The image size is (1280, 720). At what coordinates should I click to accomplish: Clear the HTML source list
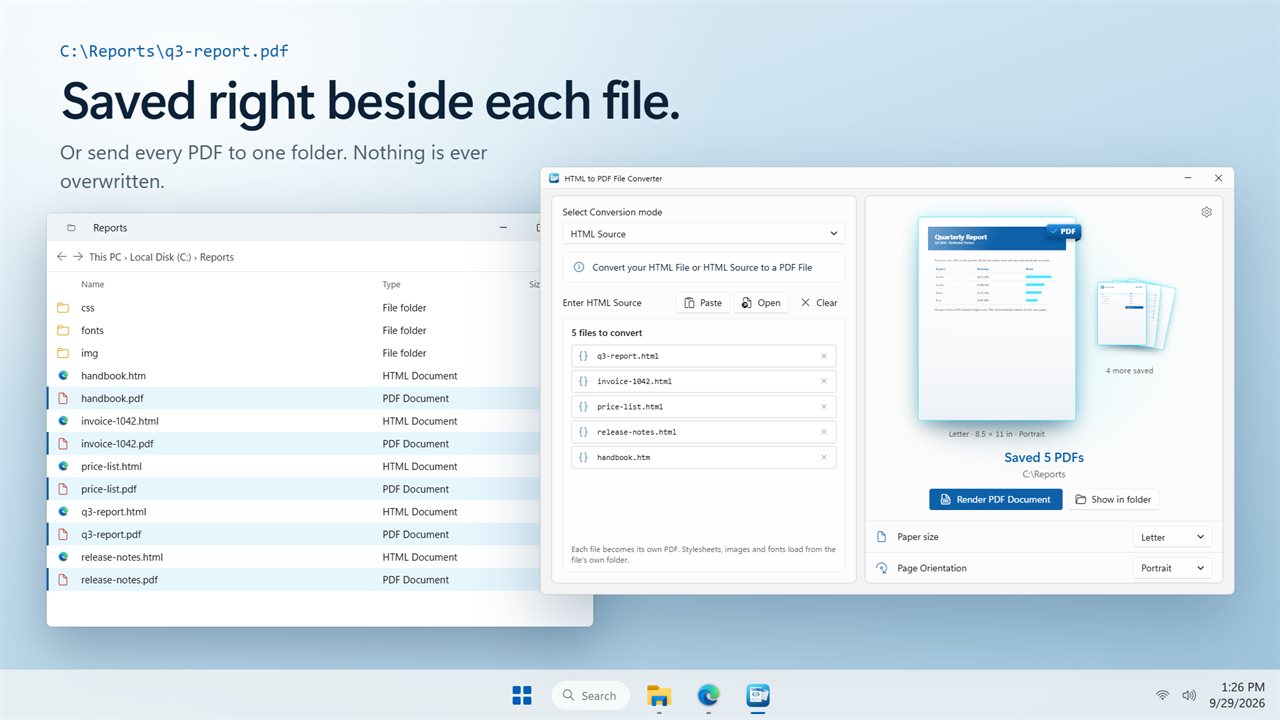pyautogui.click(x=819, y=303)
